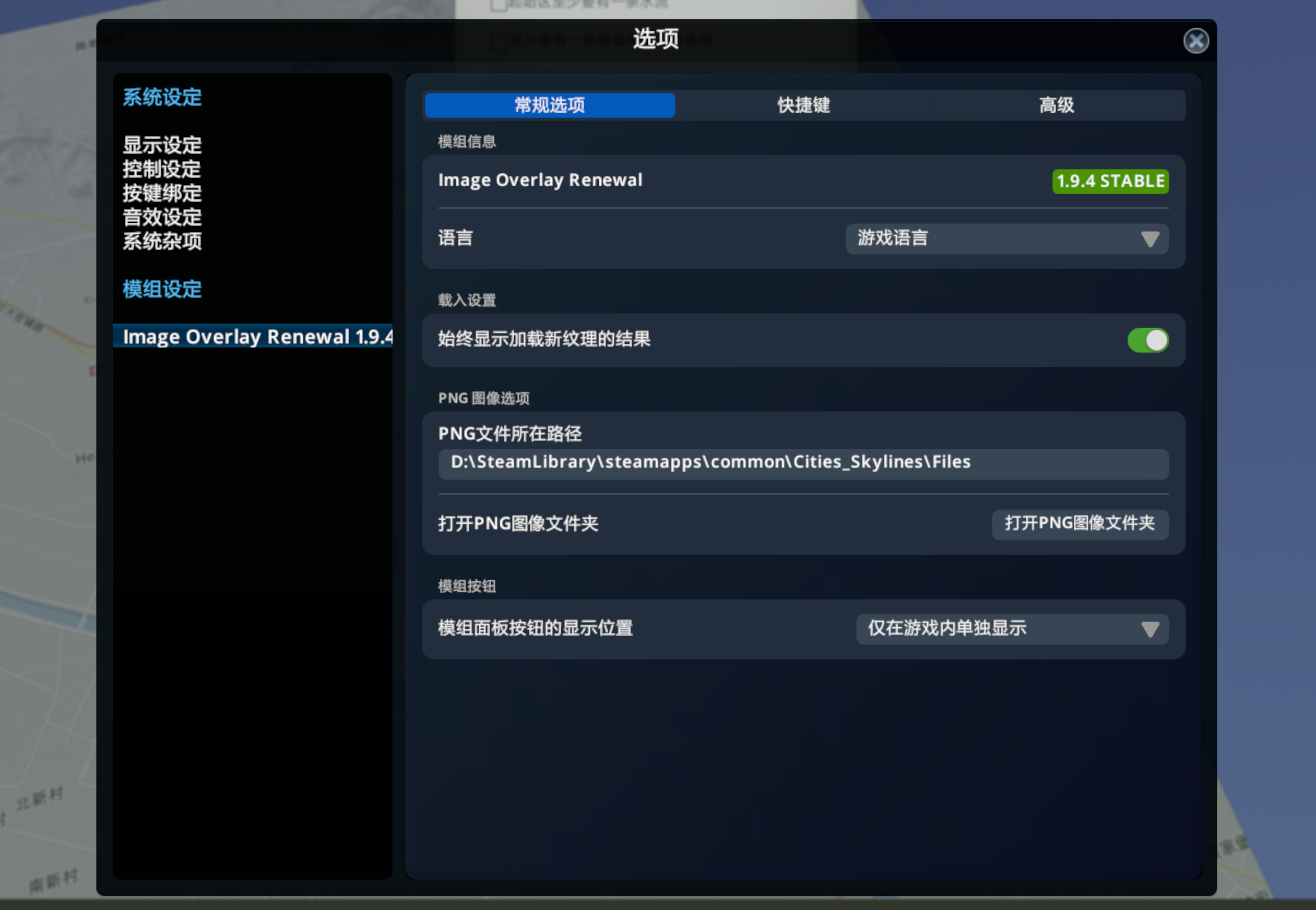Select the 常规选项 tab
The image size is (1316, 910).
(x=548, y=105)
